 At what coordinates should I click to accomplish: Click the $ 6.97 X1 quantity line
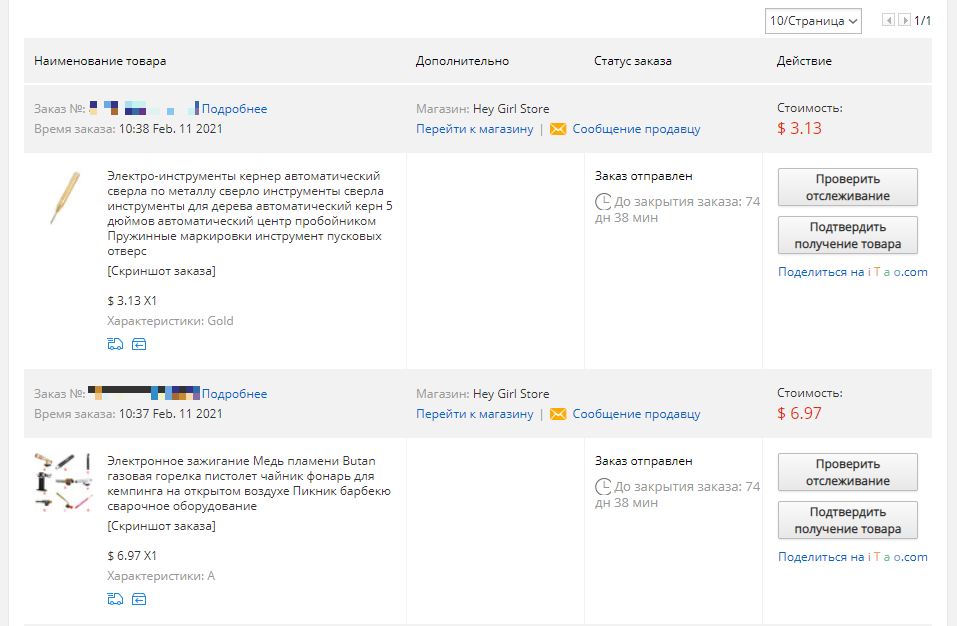(x=132, y=556)
